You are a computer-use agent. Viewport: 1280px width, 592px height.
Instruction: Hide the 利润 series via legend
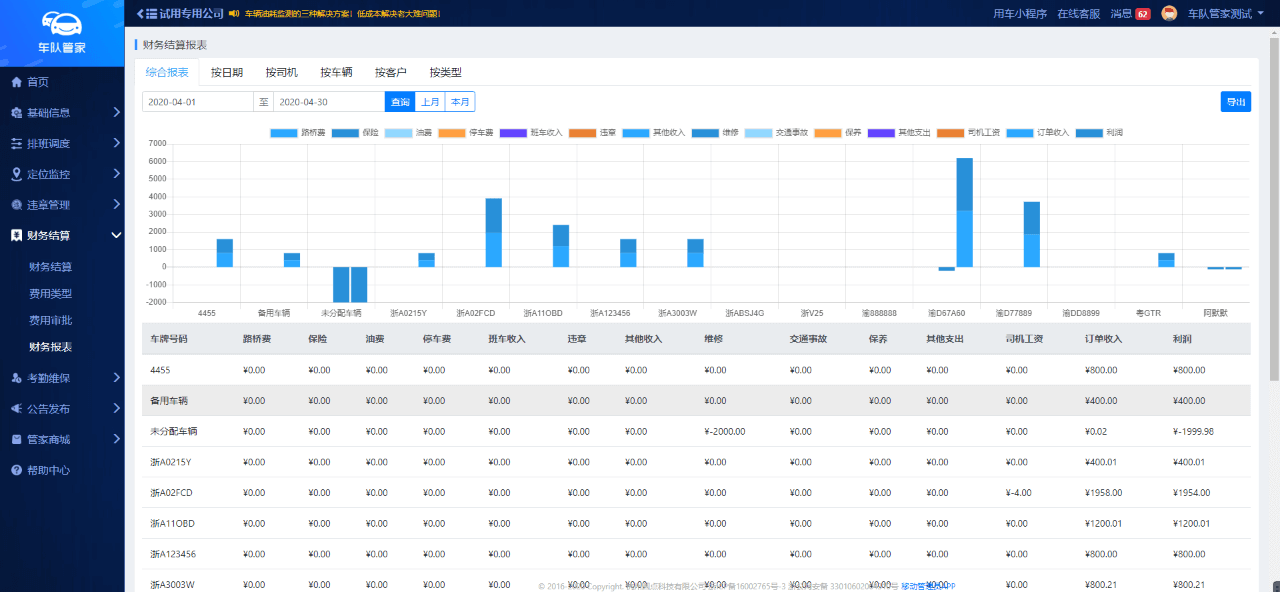point(1089,133)
